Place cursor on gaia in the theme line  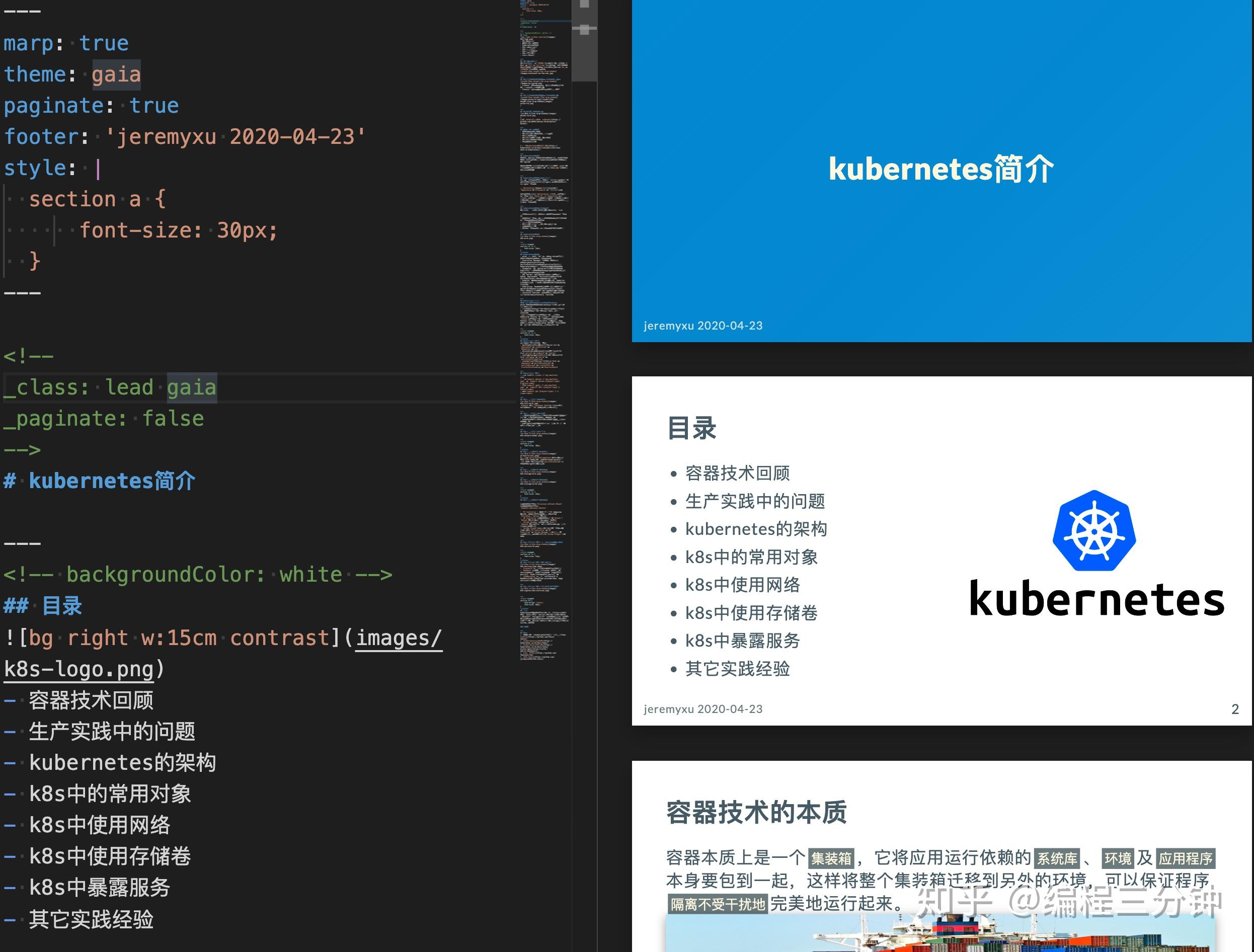[116, 74]
